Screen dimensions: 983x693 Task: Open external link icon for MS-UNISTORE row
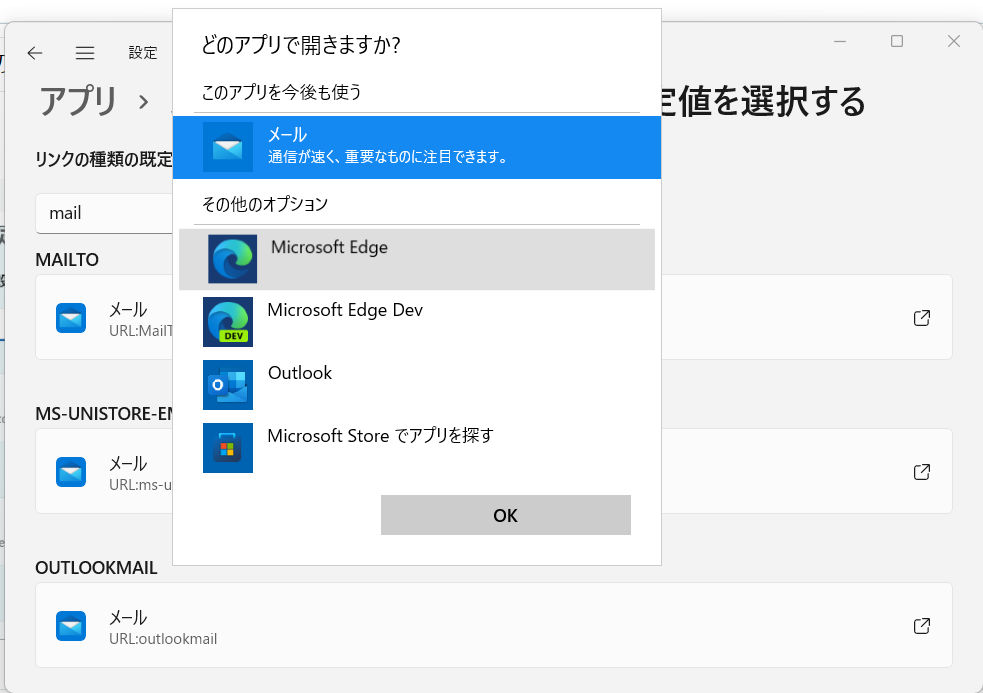[x=922, y=472]
